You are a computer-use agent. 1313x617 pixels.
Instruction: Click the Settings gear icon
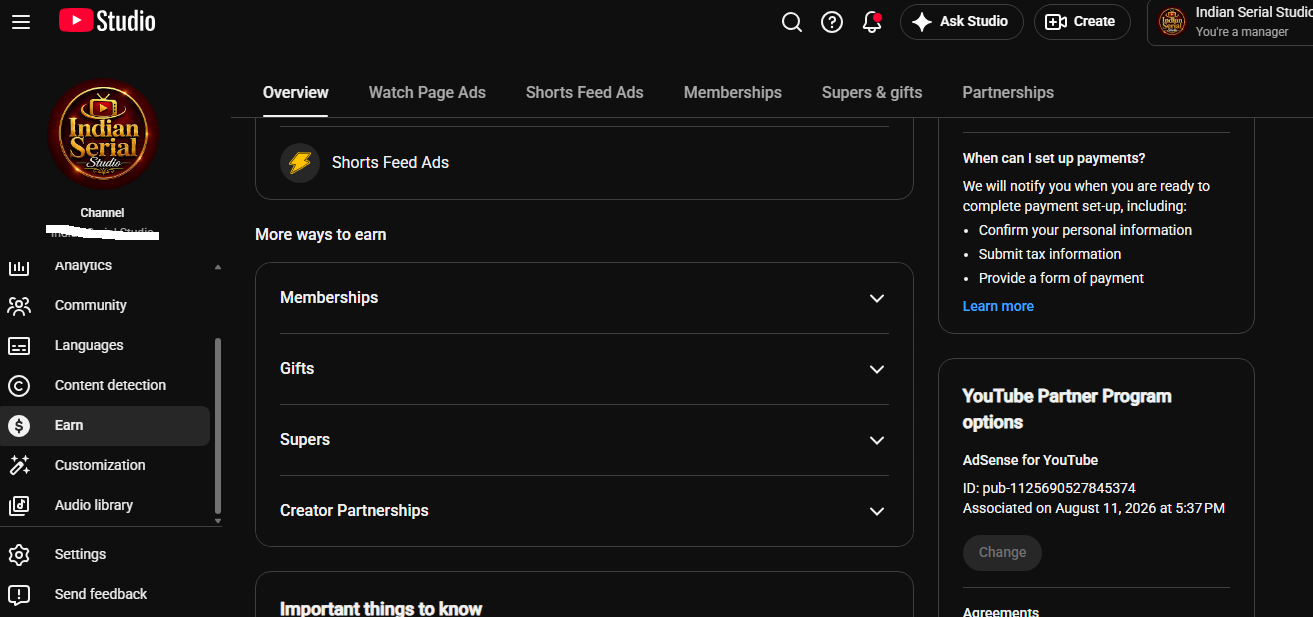tap(19, 554)
